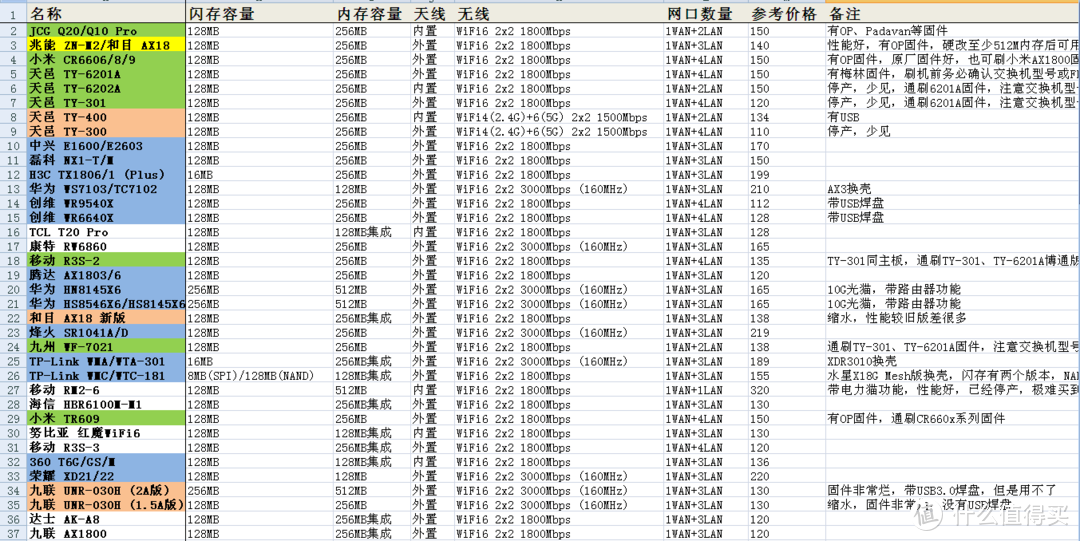Select WiFi4(2.4G)+6(5G) cell in TY-400 row
The image size is (1080, 541).
(x=559, y=117)
